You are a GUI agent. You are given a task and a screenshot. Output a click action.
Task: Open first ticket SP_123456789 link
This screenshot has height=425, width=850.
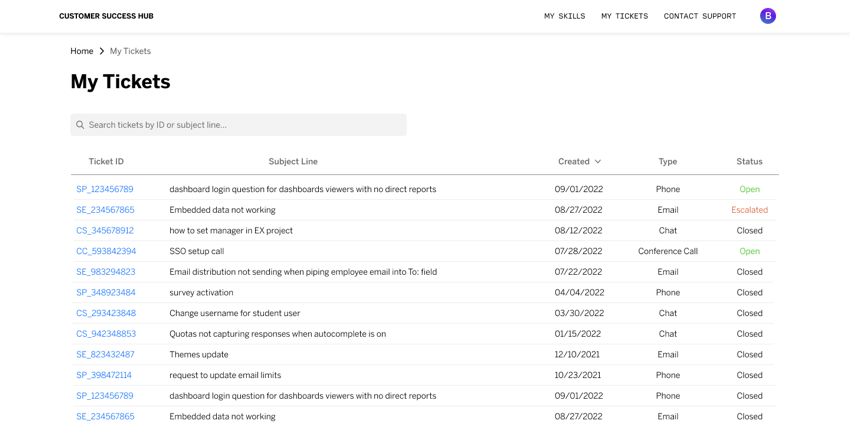pyautogui.click(x=105, y=189)
